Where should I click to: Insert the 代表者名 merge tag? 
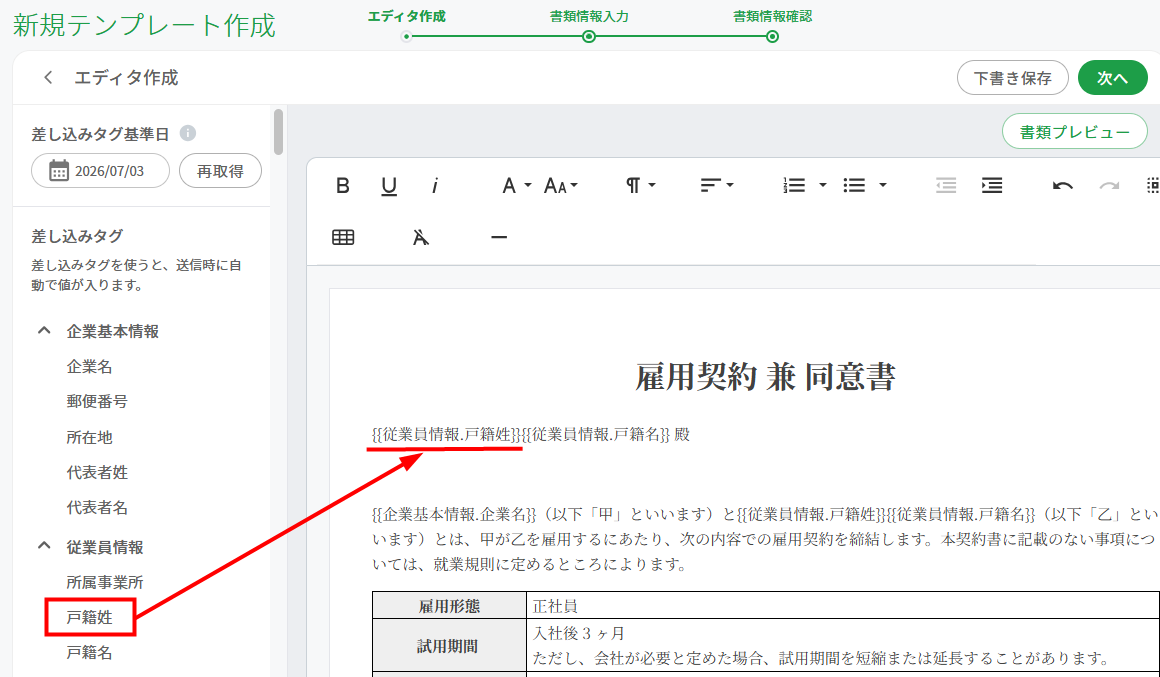tap(97, 508)
